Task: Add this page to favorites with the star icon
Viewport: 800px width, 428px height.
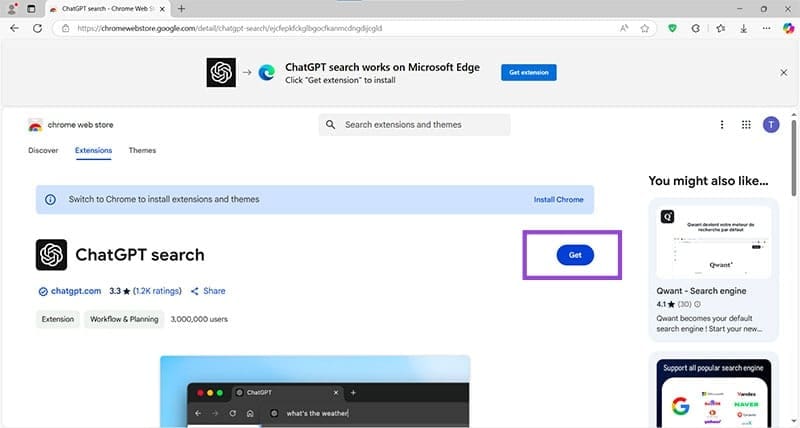Action: (645, 29)
